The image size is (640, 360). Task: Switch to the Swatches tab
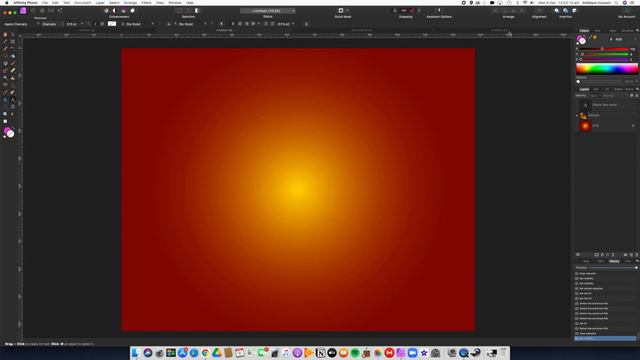click(598, 31)
